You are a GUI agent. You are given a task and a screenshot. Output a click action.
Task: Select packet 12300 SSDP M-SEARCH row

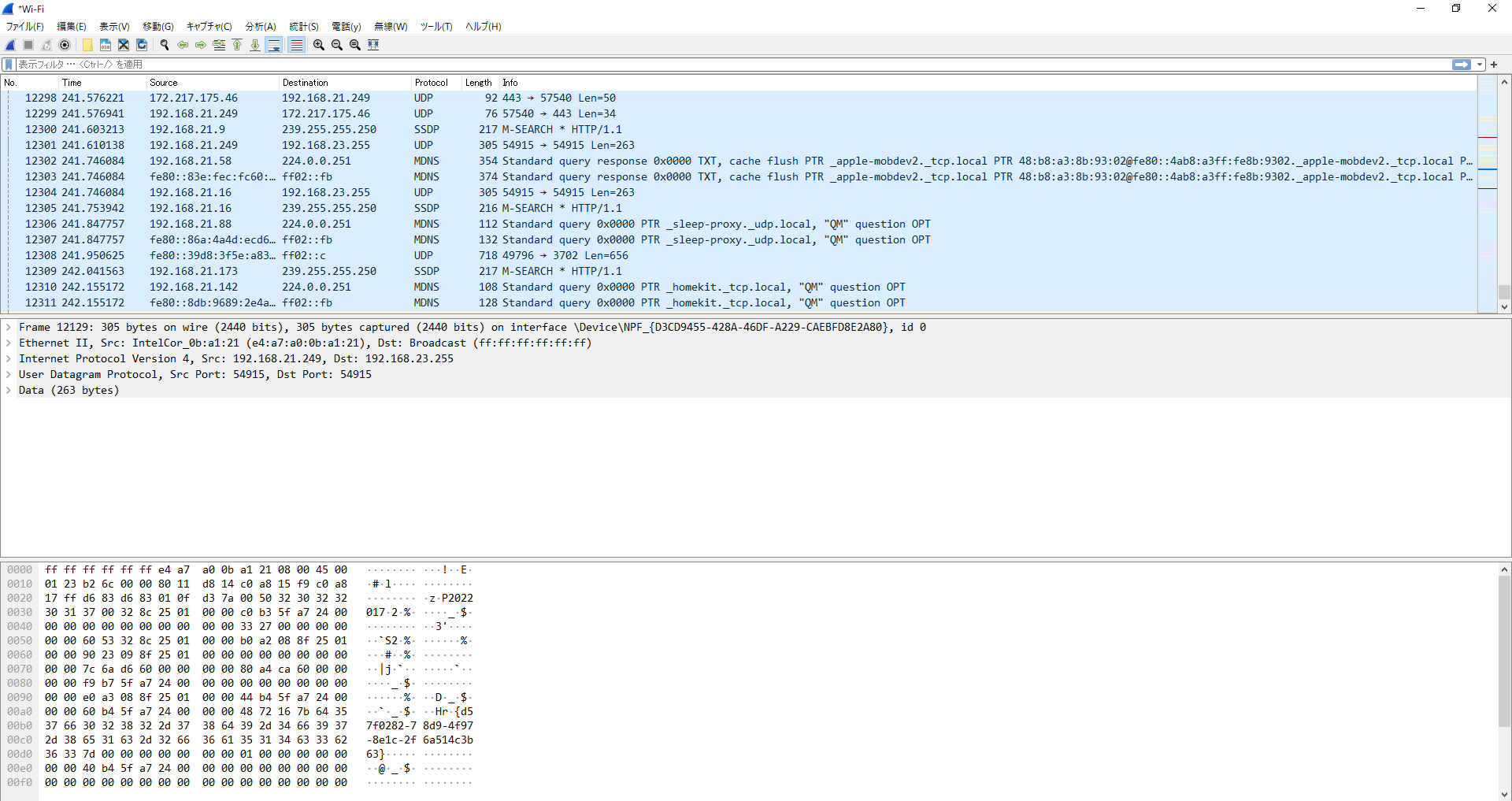coord(739,129)
